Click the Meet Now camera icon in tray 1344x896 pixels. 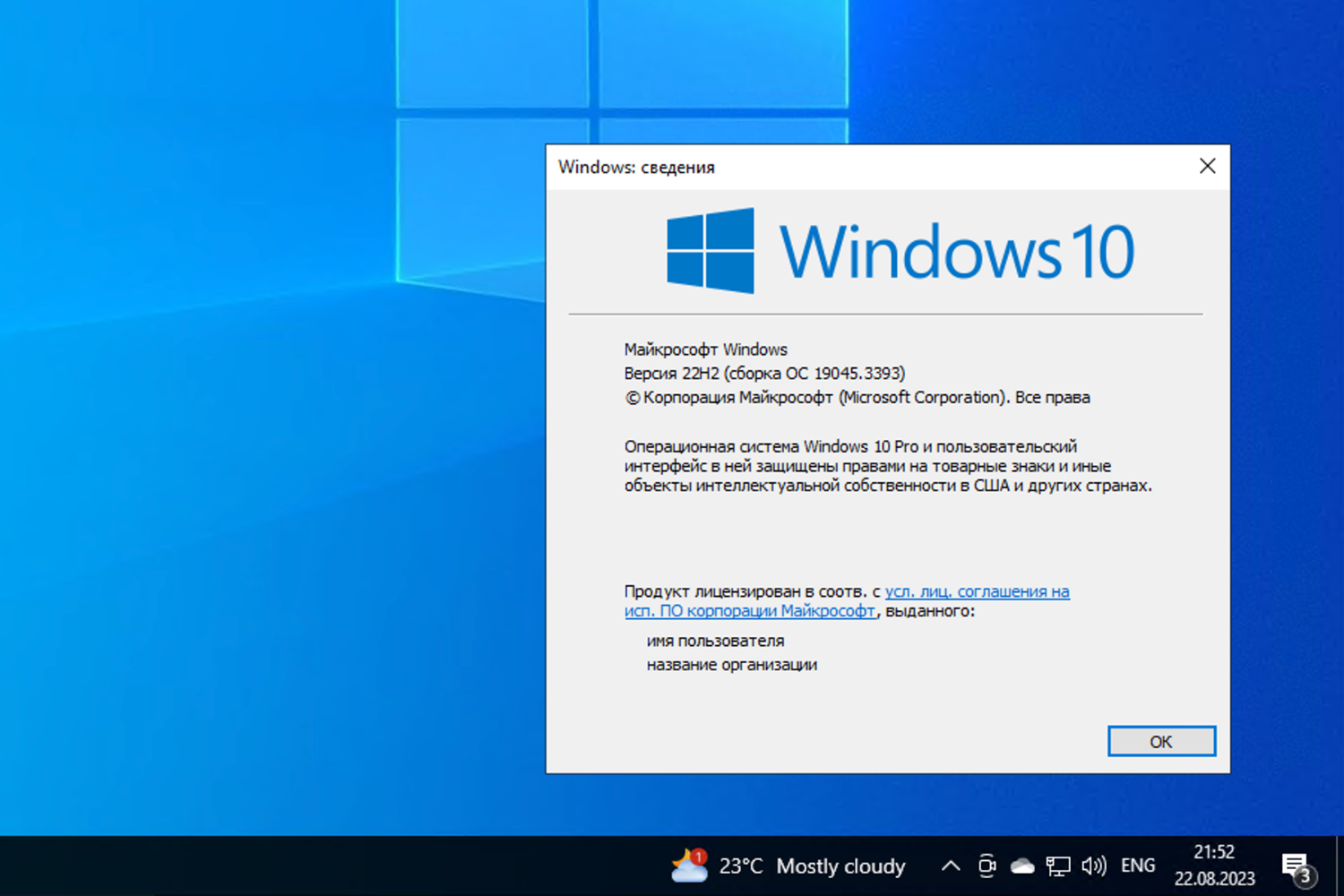(x=986, y=866)
